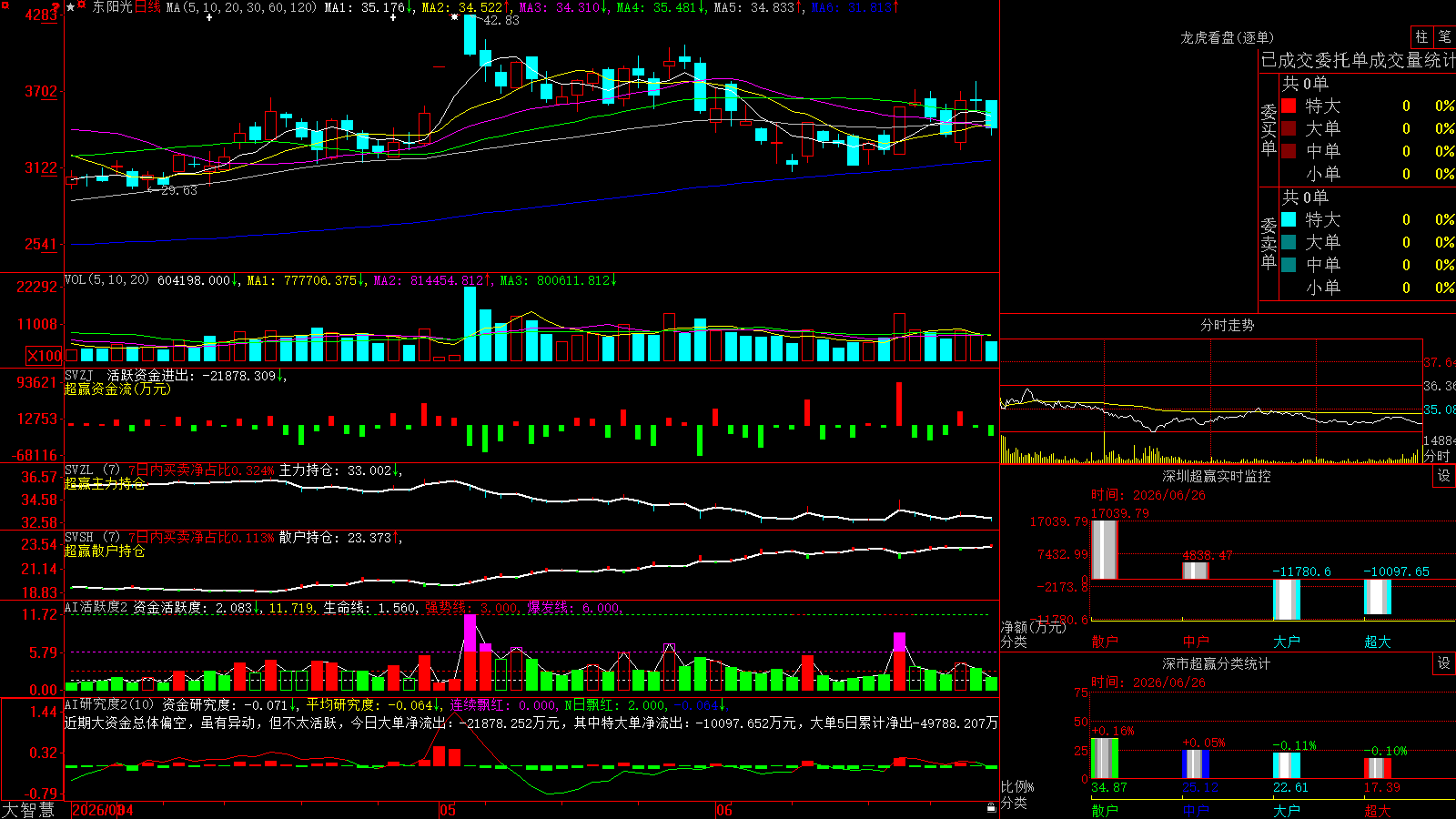This screenshot has width=1456, height=819.
Task: Select the SVZJ indicator label
Action: click(x=79, y=375)
